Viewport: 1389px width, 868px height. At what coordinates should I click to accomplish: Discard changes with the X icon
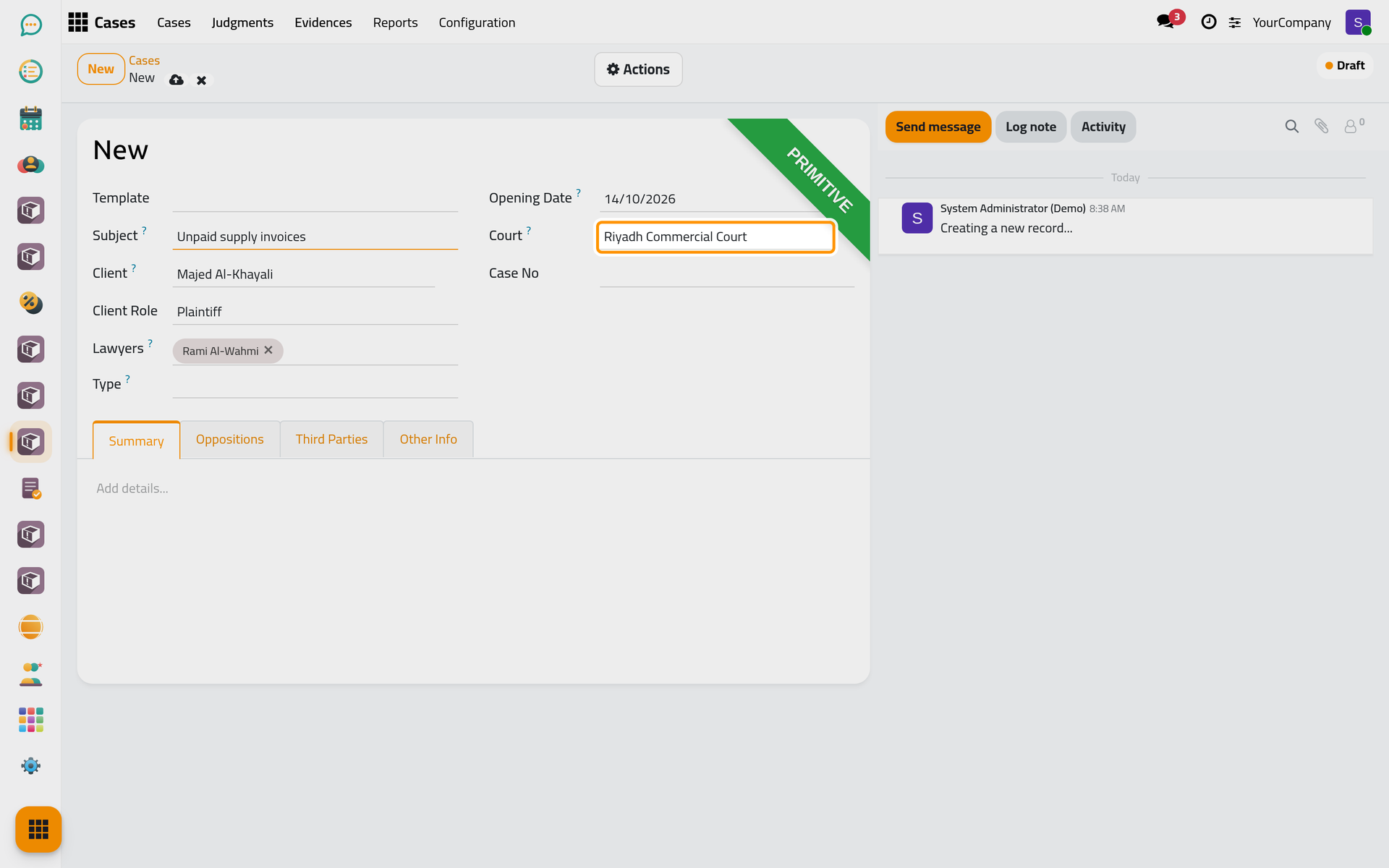click(x=201, y=80)
